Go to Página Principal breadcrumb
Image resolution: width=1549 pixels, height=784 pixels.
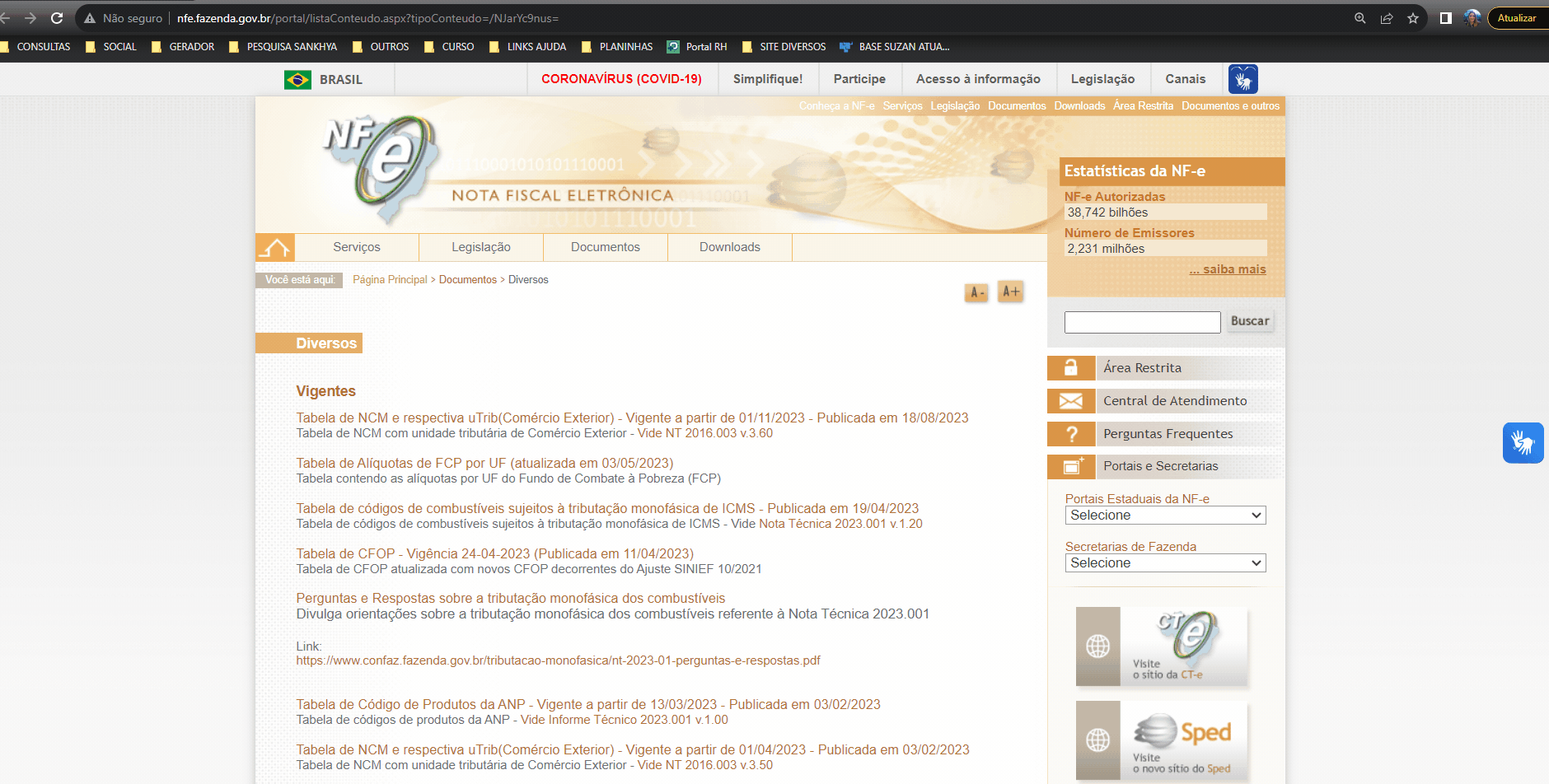point(390,280)
